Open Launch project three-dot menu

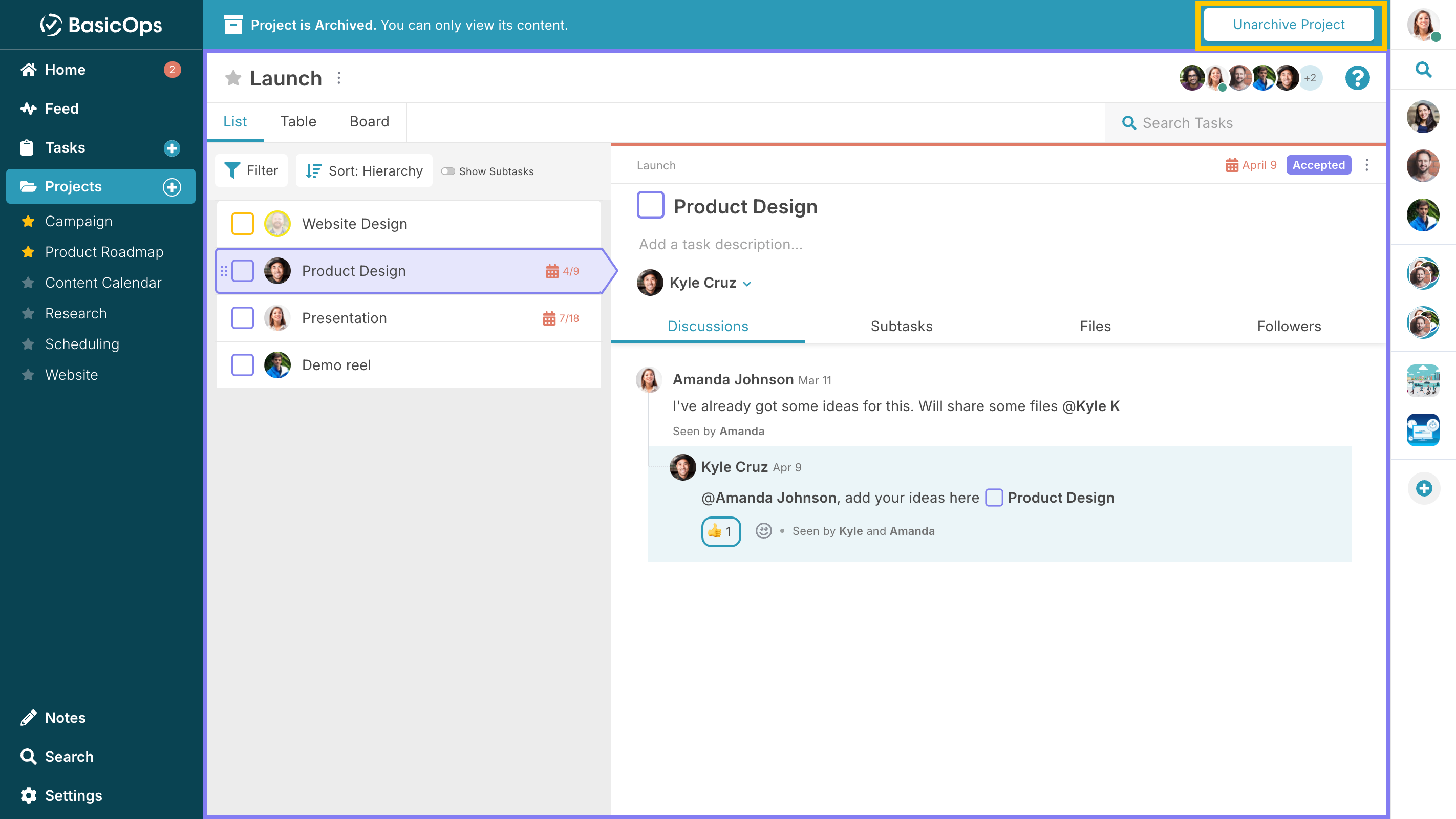pyautogui.click(x=338, y=78)
